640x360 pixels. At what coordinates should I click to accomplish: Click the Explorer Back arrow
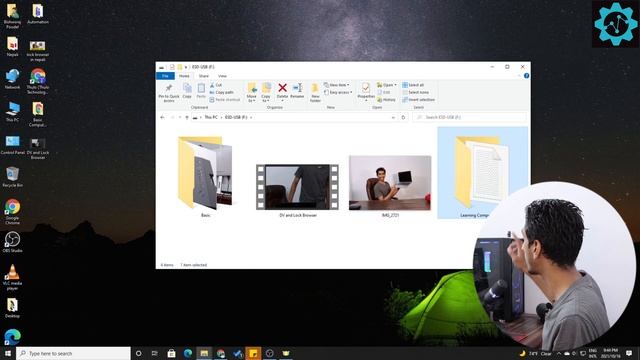(x=162, y=117)
